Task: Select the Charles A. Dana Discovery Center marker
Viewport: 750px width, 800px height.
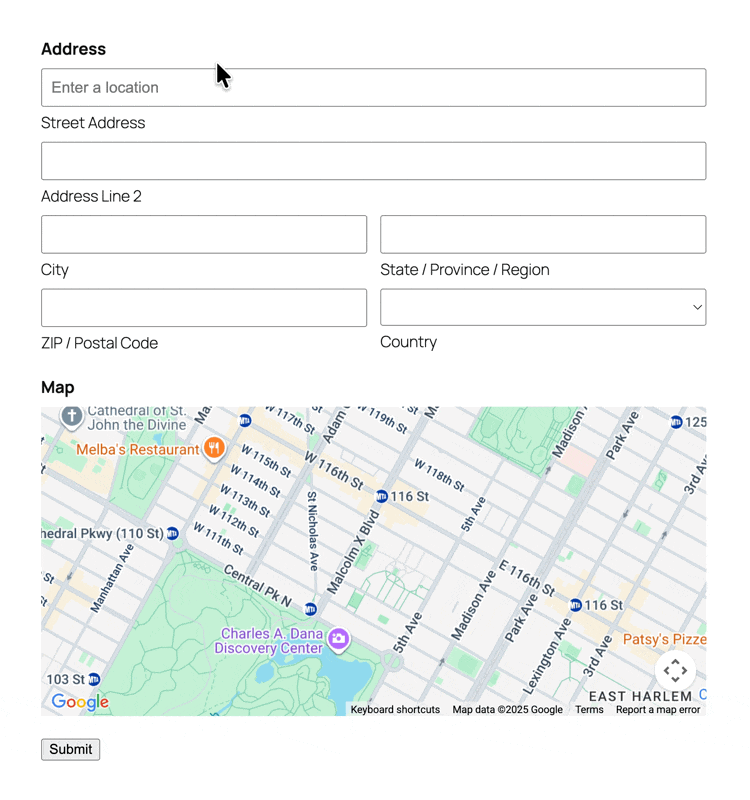Action: (x=339, y=639)
